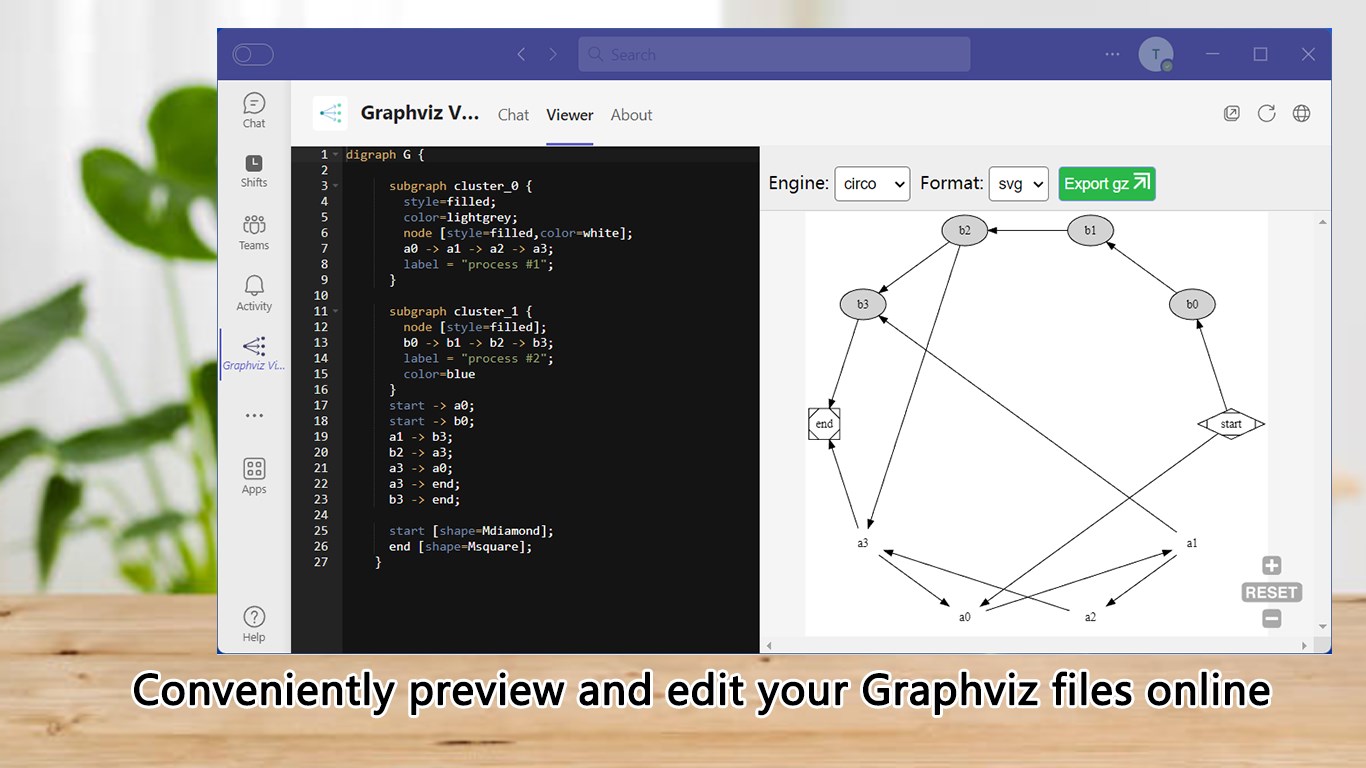The height and width of the screenshot is (768, 1366).
Task: Click the b2 node in graph
Action: pos(965,230)
